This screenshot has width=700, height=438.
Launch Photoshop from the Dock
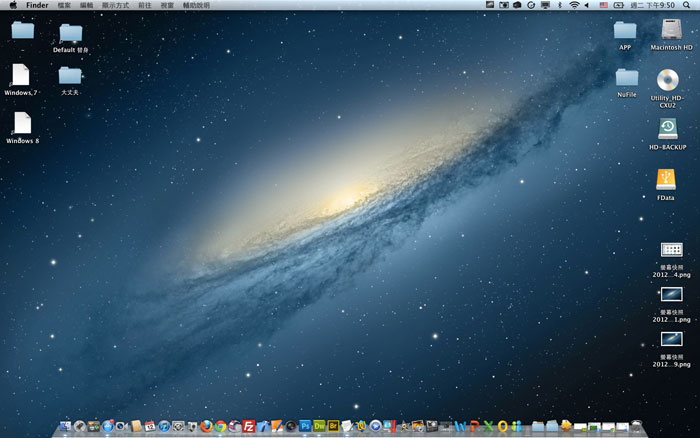pos(305,426)
